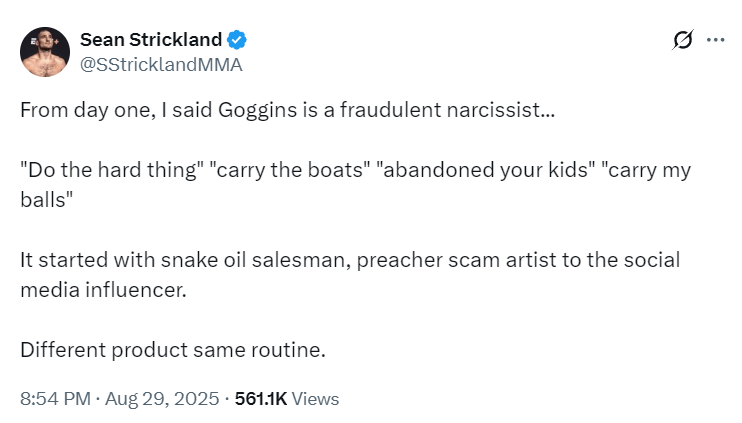Click the Sean Strickland display name
The image size is (742, 423).
pos(150,41)
